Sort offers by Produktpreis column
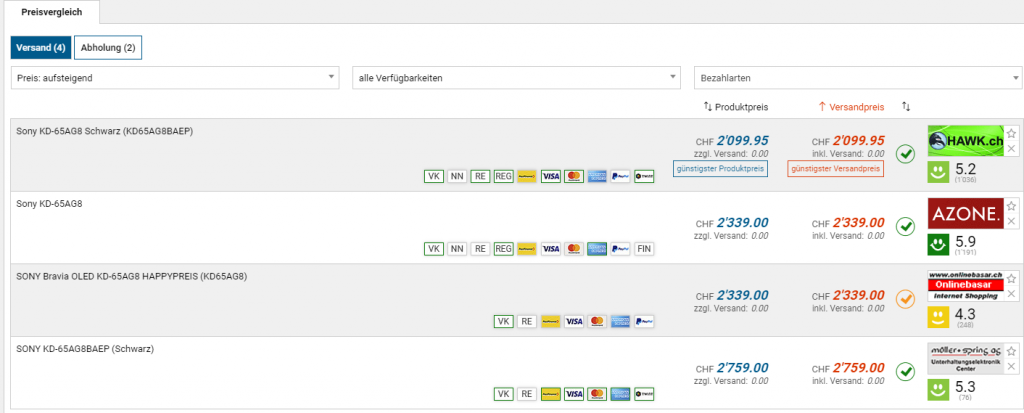This screenshot has width=1024, height=413. [x=736, y=106]
